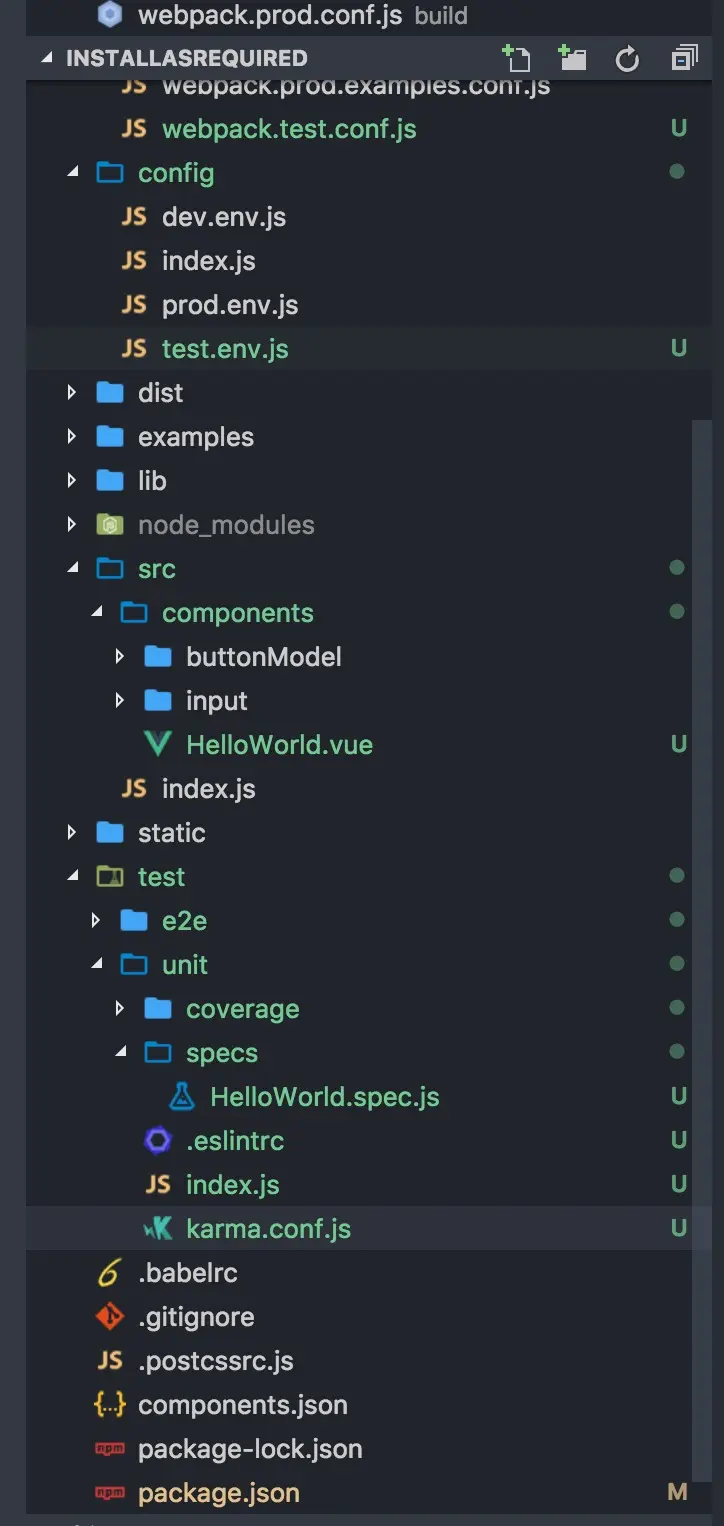Open test.env.js in config folder
This screenshot has width=724, height=1526.
225,349
